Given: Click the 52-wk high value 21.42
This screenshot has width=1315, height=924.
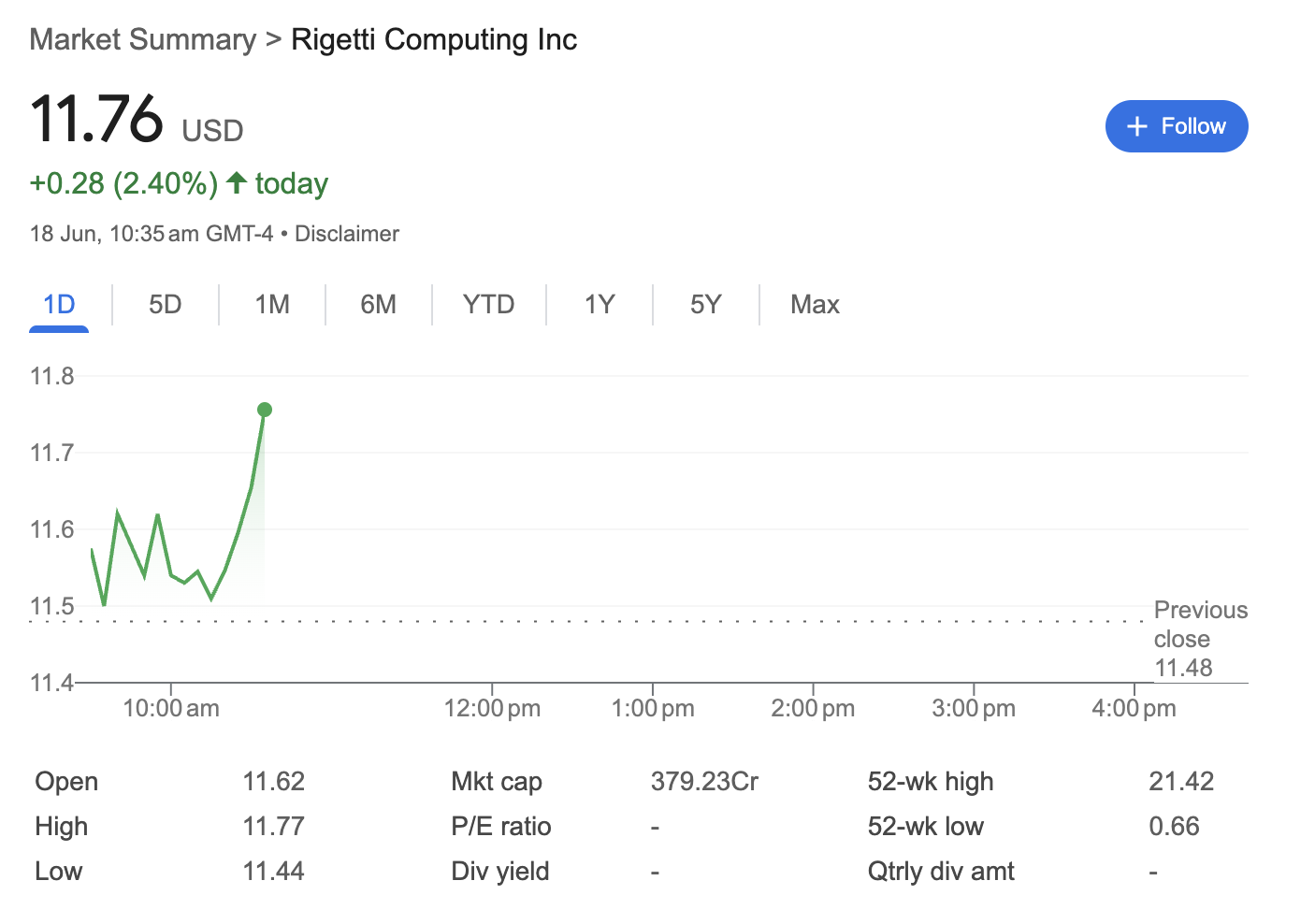Looking at the screenshot, I should [x=1181, y=781].
